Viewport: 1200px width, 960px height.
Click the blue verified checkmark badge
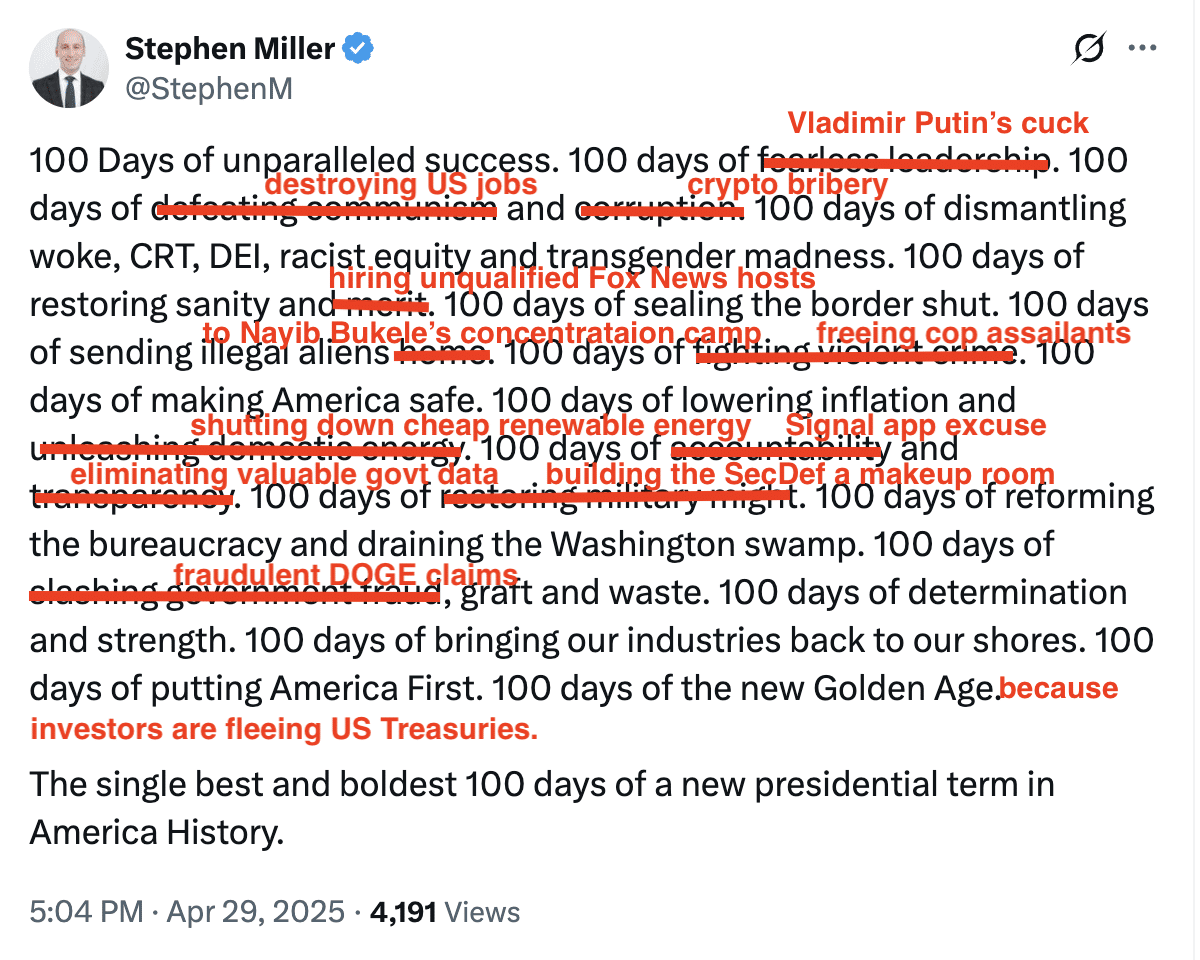pos(358,48)
